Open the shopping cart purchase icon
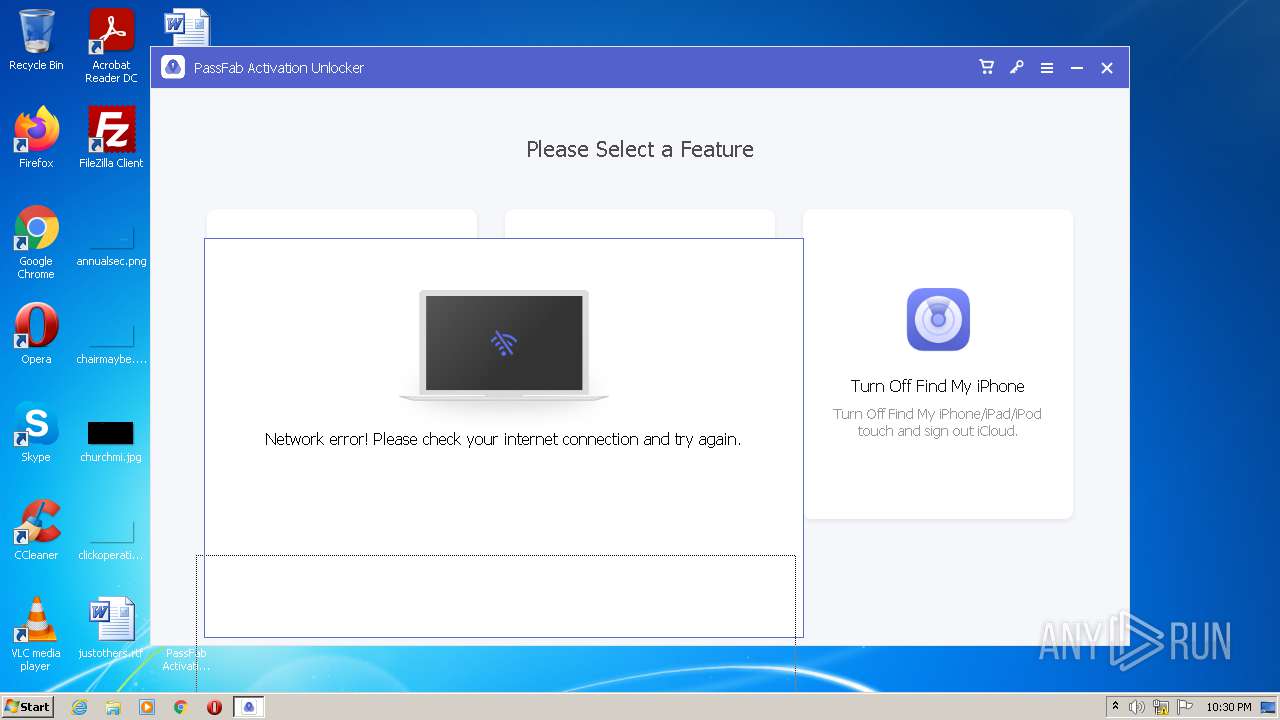 [986, 67]
